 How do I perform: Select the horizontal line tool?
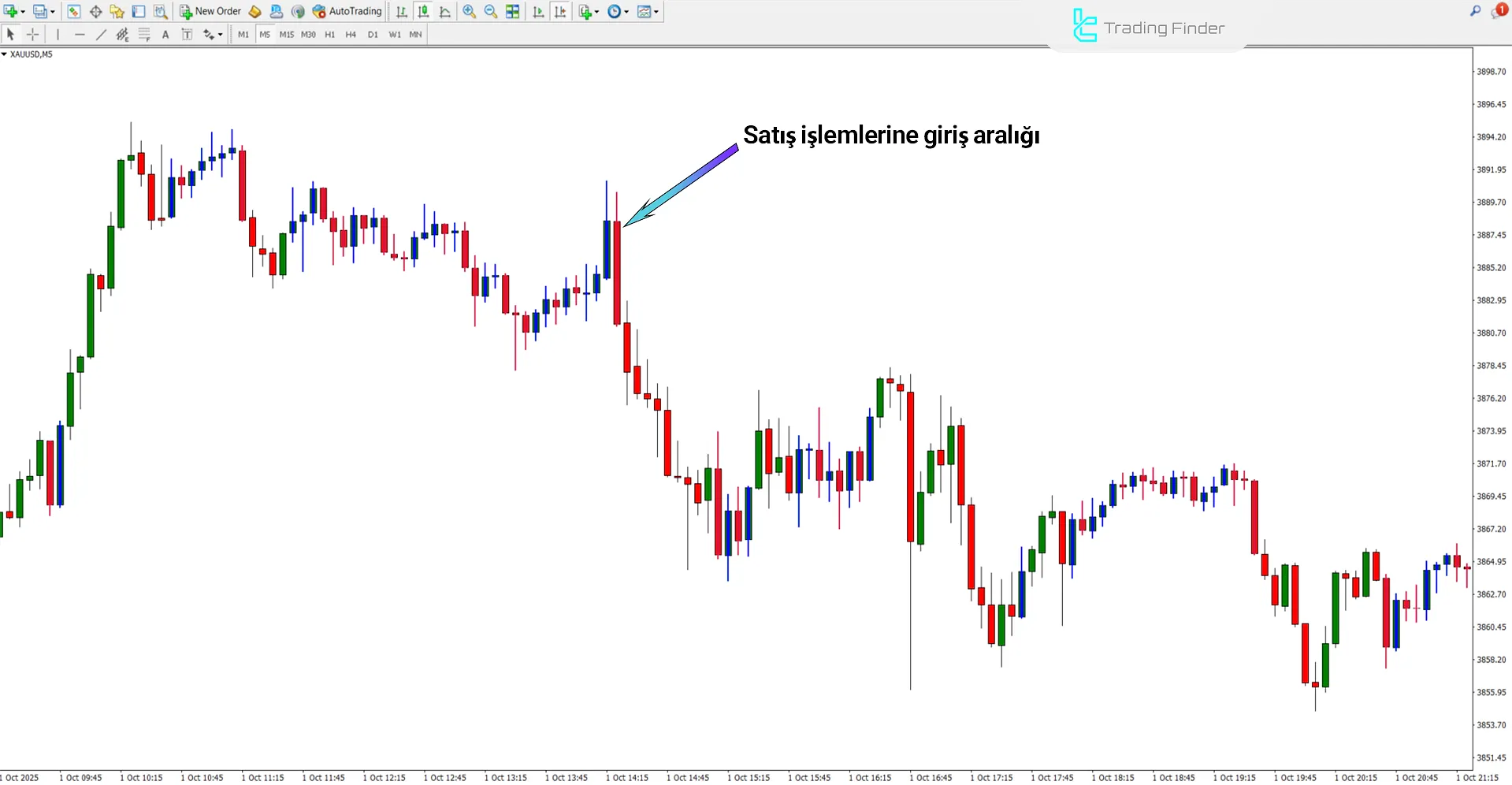[x=80, y=34]
